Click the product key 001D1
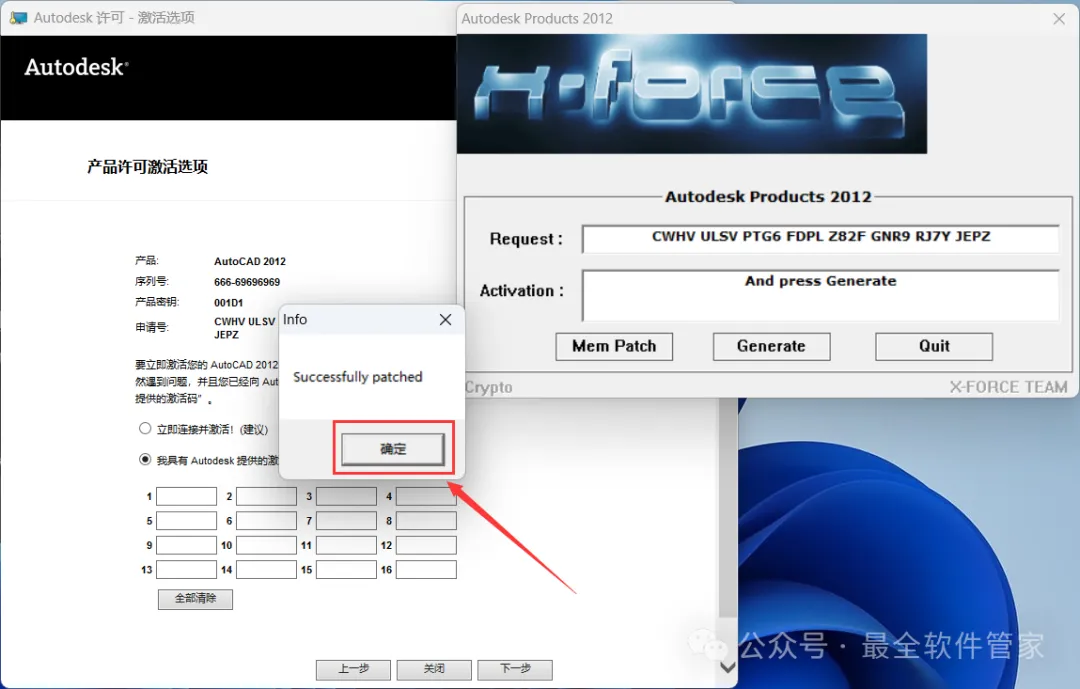This screenshot has height=689, width=1080. tap(228, 302)
